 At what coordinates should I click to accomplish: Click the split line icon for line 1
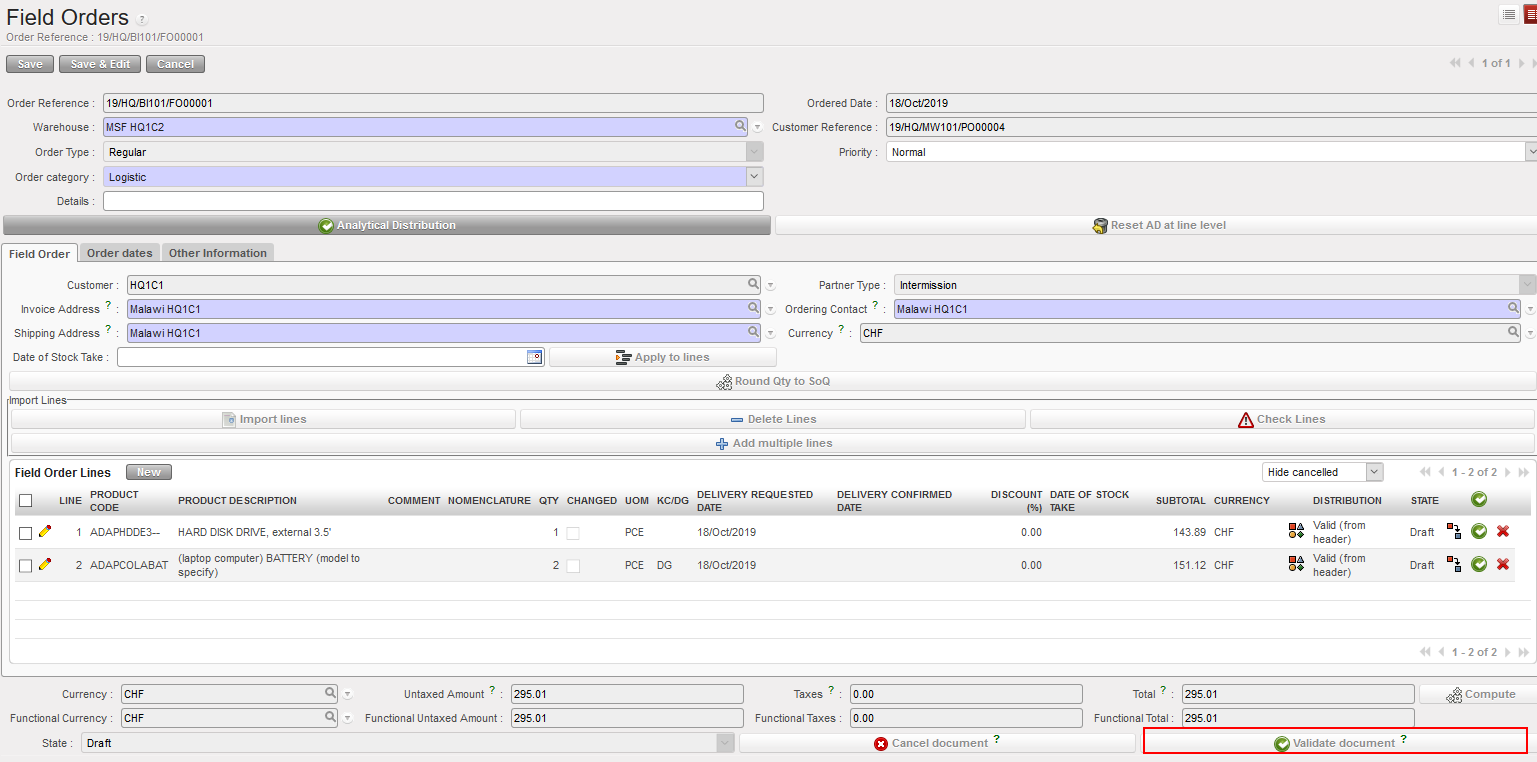point(1454,532)
